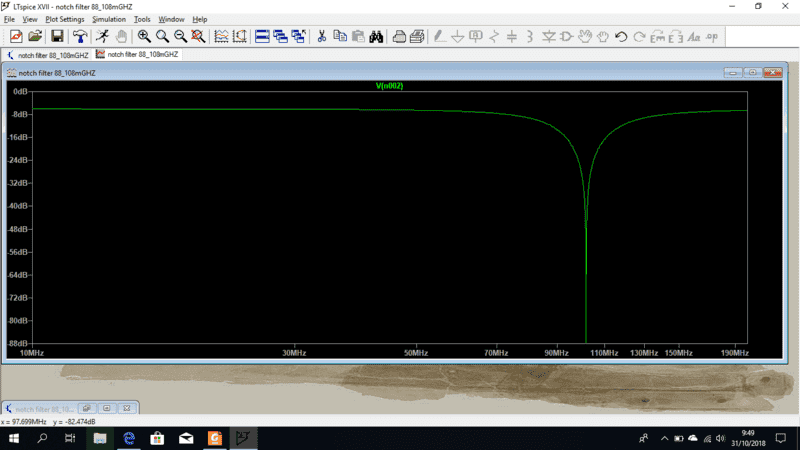Click the Find binoculars icon
The width and height of the screenshot is (800, 450).
[376, 37]
